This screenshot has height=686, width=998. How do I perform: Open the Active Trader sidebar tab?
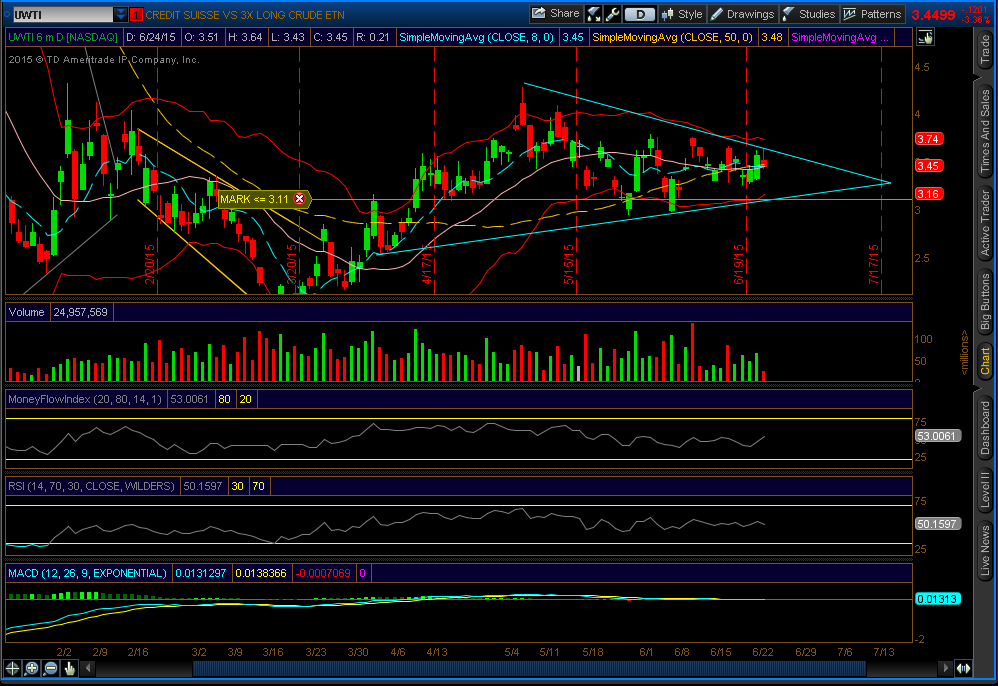click(x=985, y=223)
